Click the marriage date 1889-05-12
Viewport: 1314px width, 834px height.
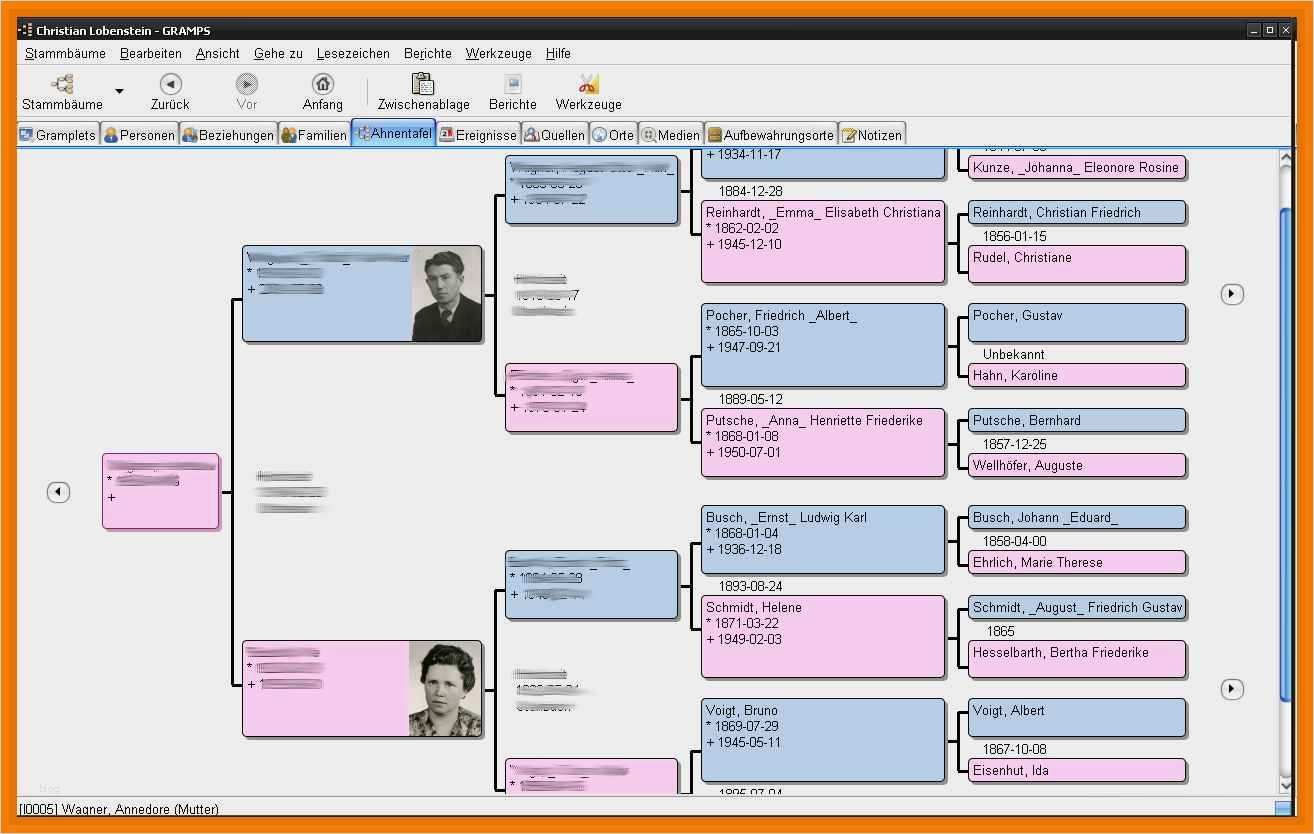[x=750, y=400]
